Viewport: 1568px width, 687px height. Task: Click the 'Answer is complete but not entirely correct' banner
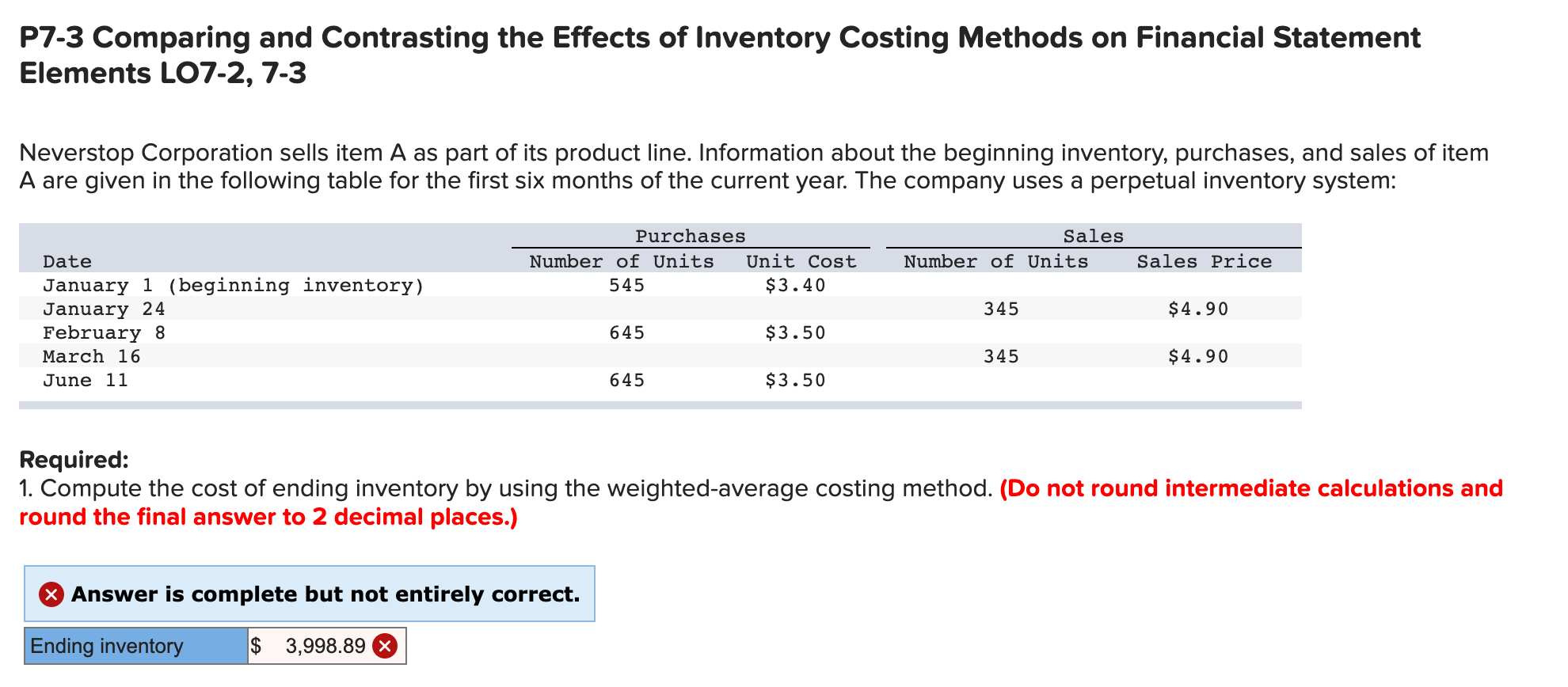click(310, 594)
